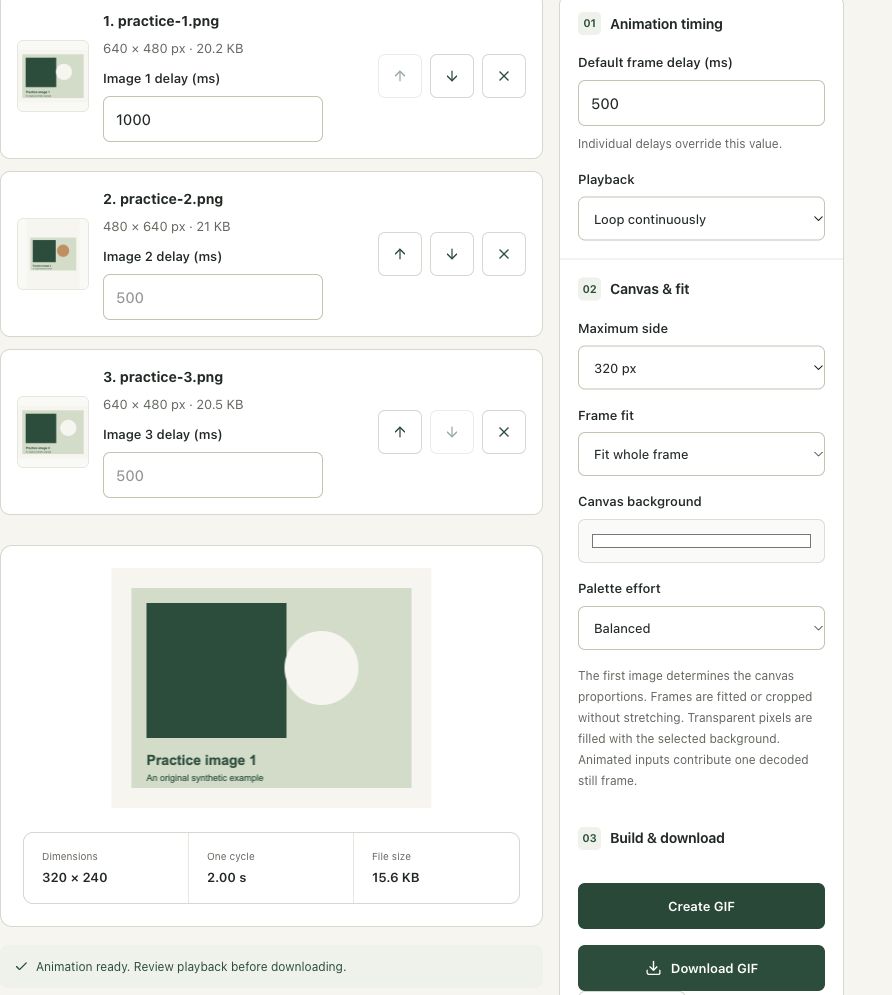
Task: Click the practice-2.png thumbnail
Action: [x=53, y=254]
